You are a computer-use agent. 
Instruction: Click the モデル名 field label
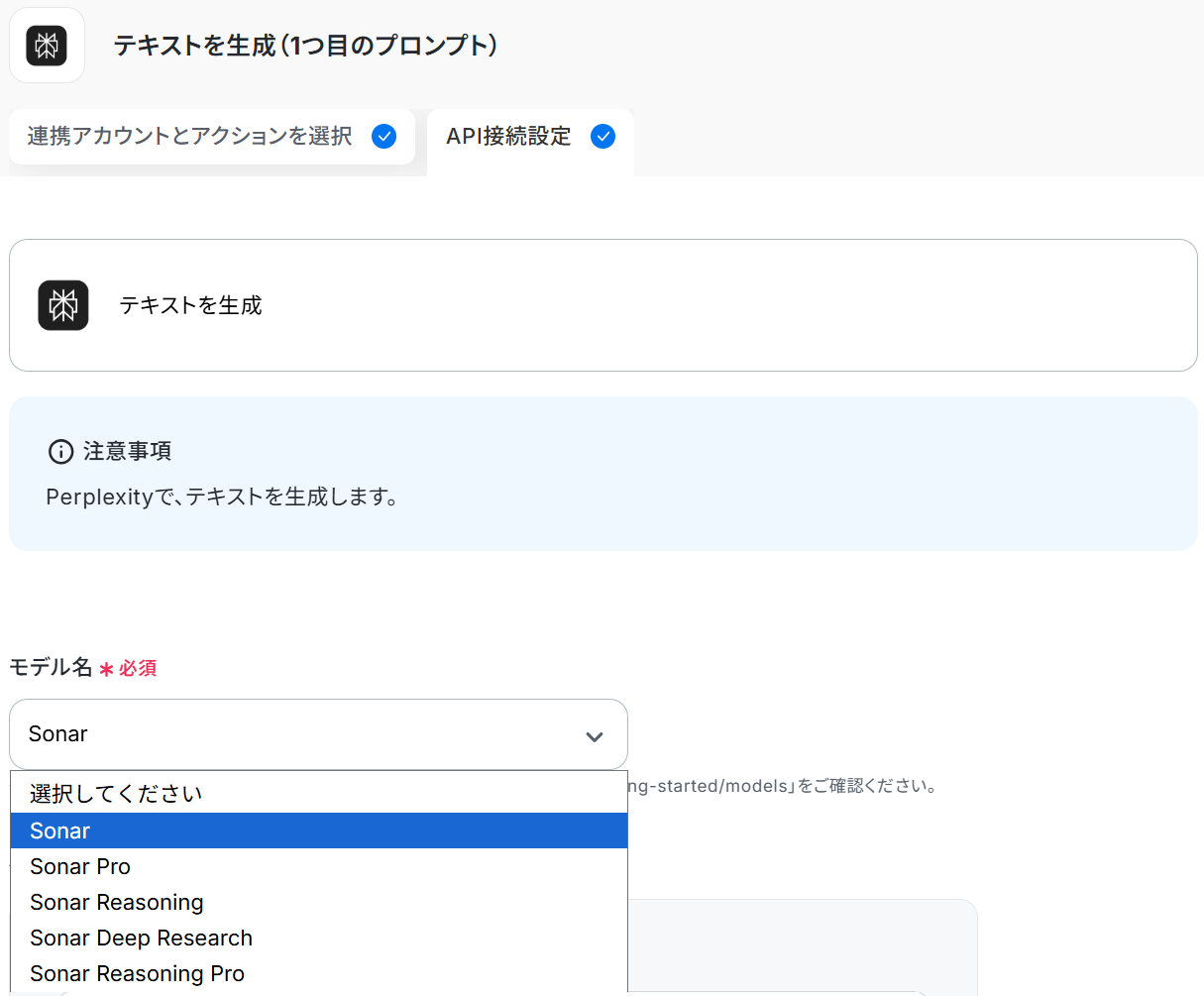(x=51, y=668)
